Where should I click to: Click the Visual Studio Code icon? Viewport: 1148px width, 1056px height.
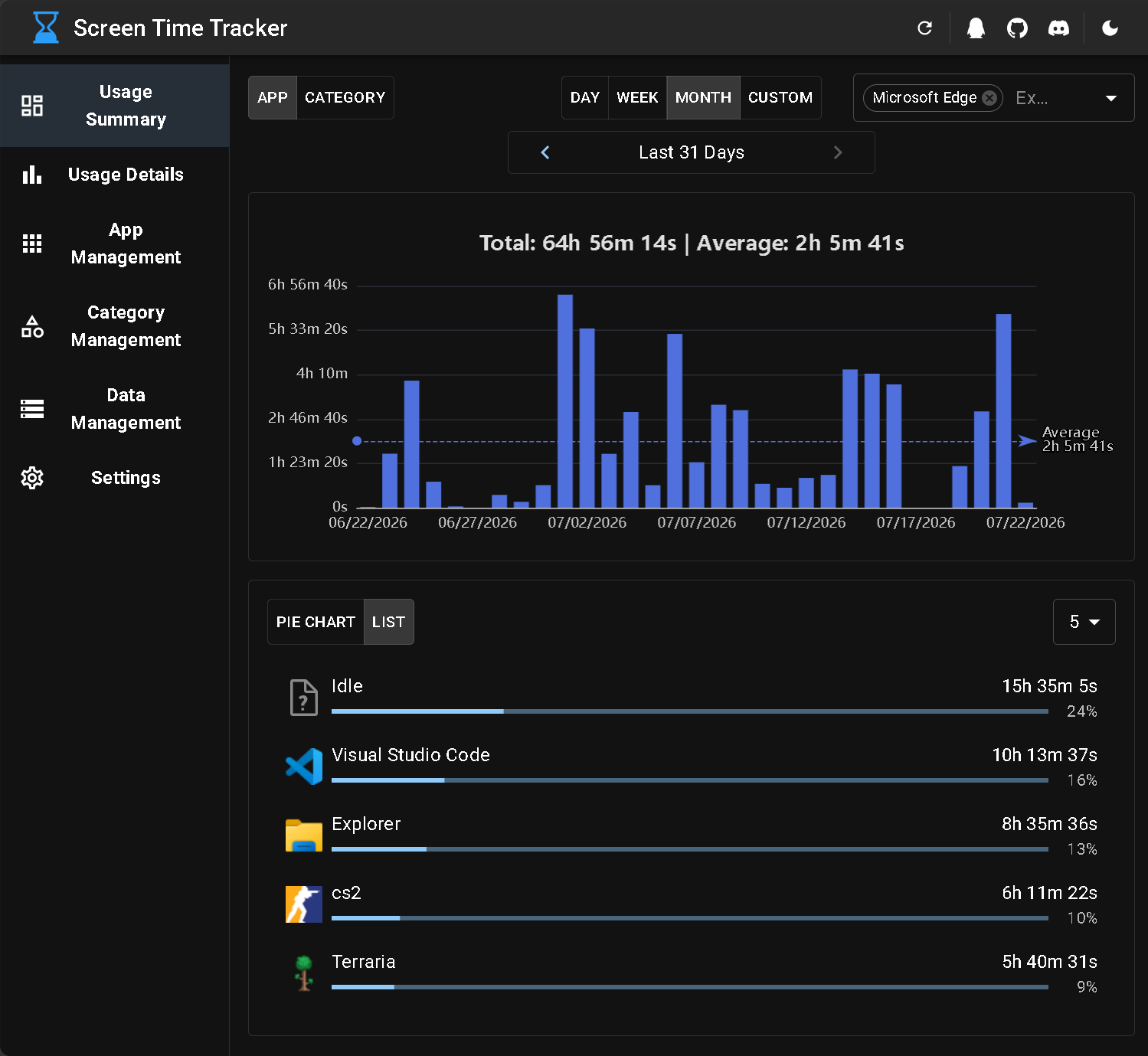click(304, 766)
